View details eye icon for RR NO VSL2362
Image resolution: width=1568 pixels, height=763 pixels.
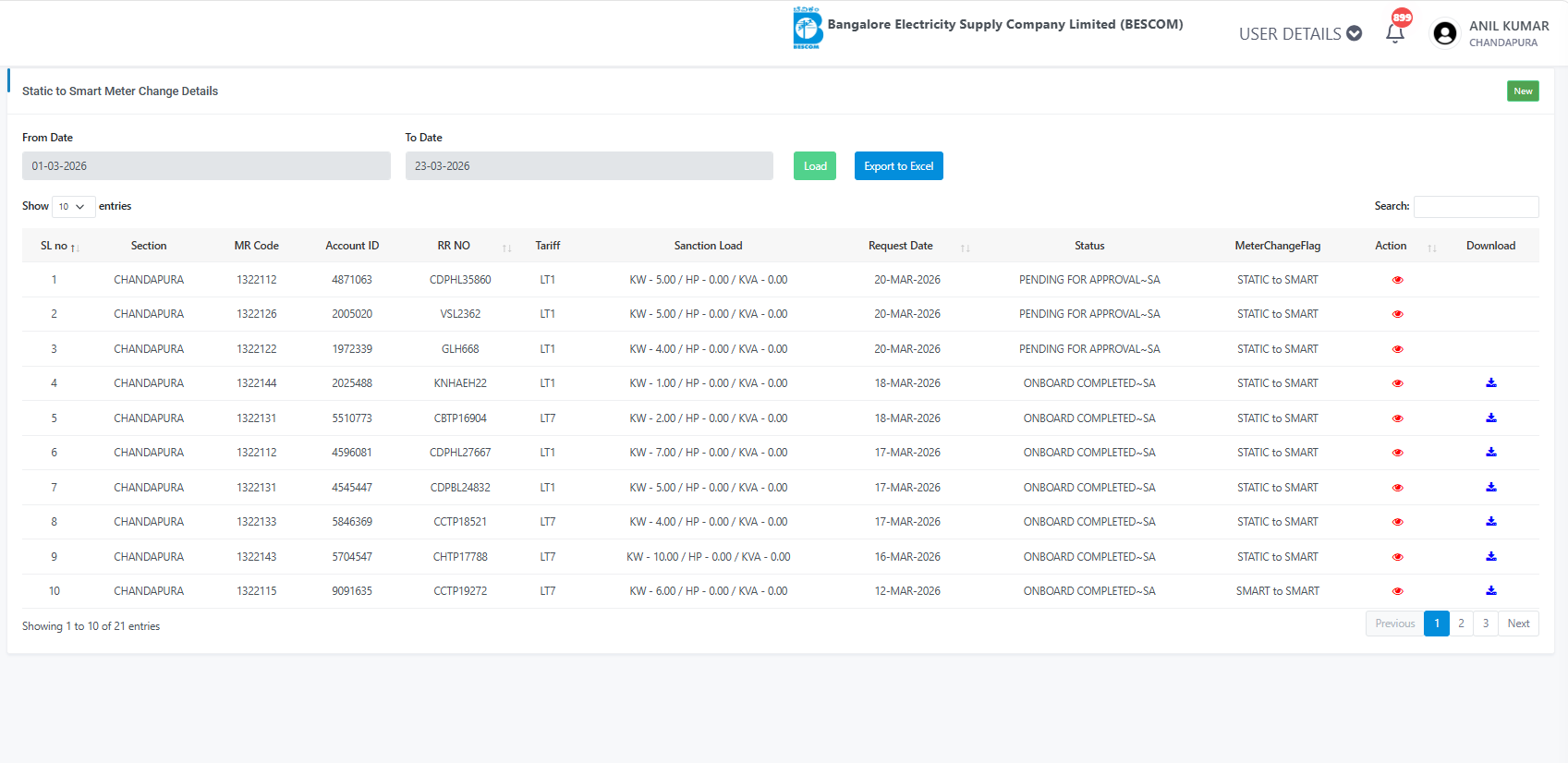click(x=1397, y=314)
